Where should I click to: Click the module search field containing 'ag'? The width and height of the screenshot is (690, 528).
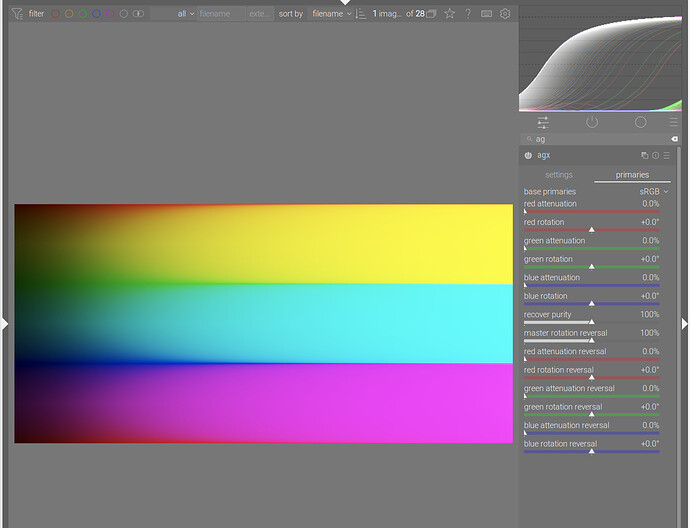(x=598, y=139)
